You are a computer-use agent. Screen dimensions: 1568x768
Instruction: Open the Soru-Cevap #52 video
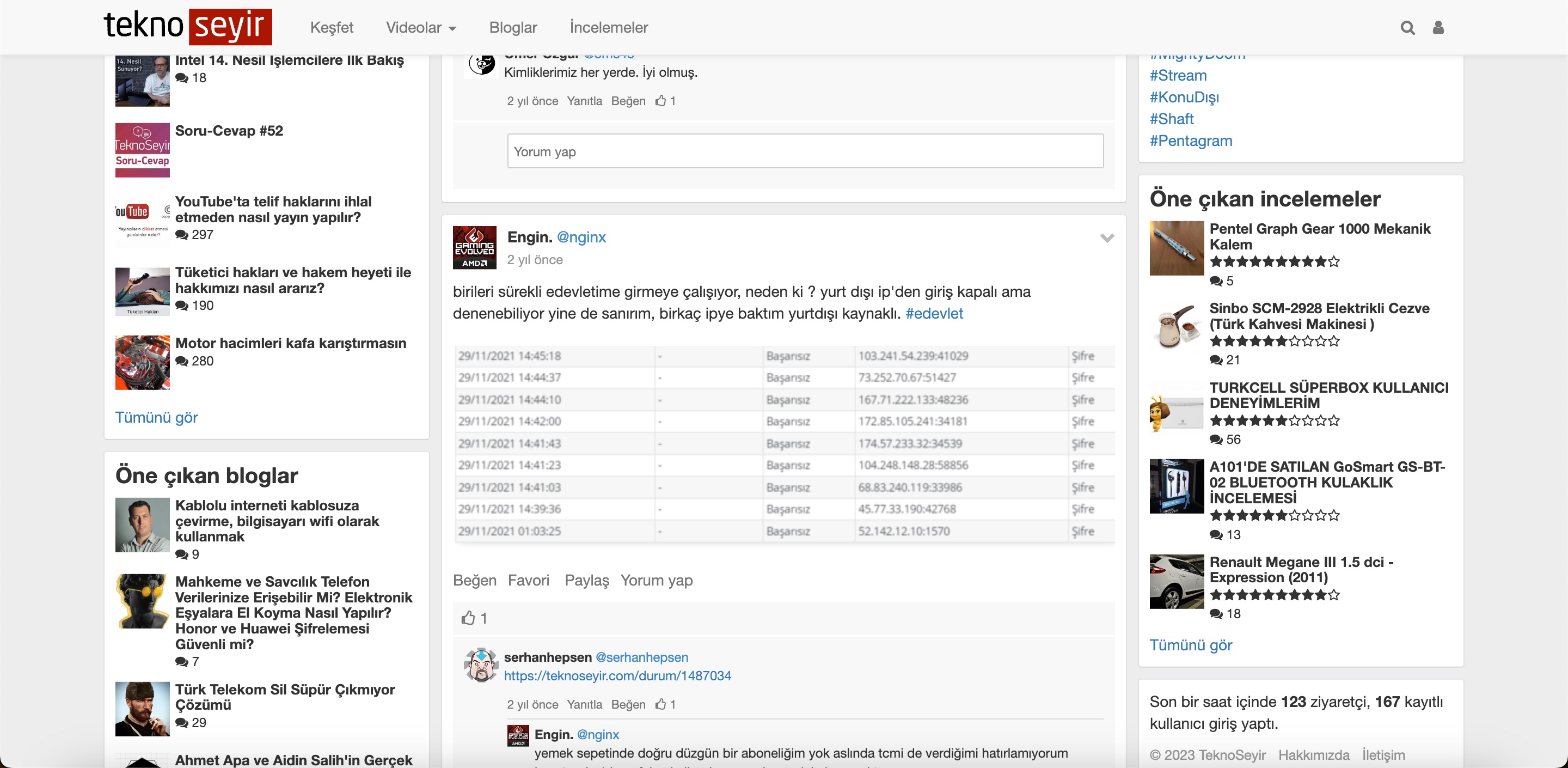tap(229, 131)
